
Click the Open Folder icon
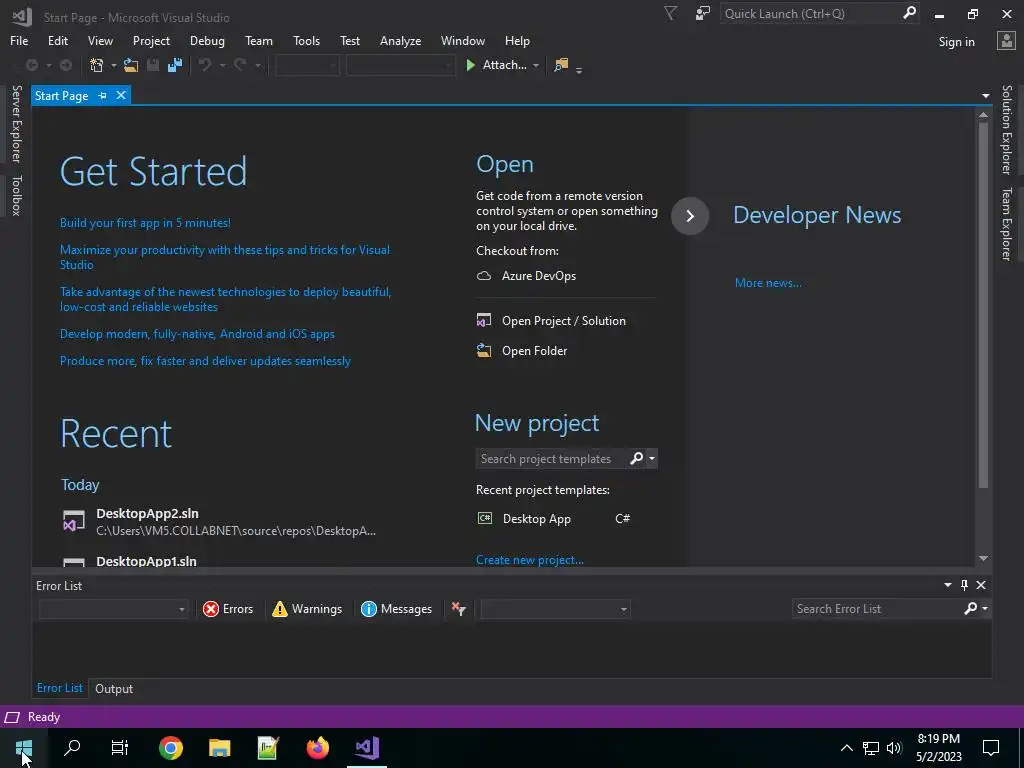pyautogui.click(x=484, y=351)
